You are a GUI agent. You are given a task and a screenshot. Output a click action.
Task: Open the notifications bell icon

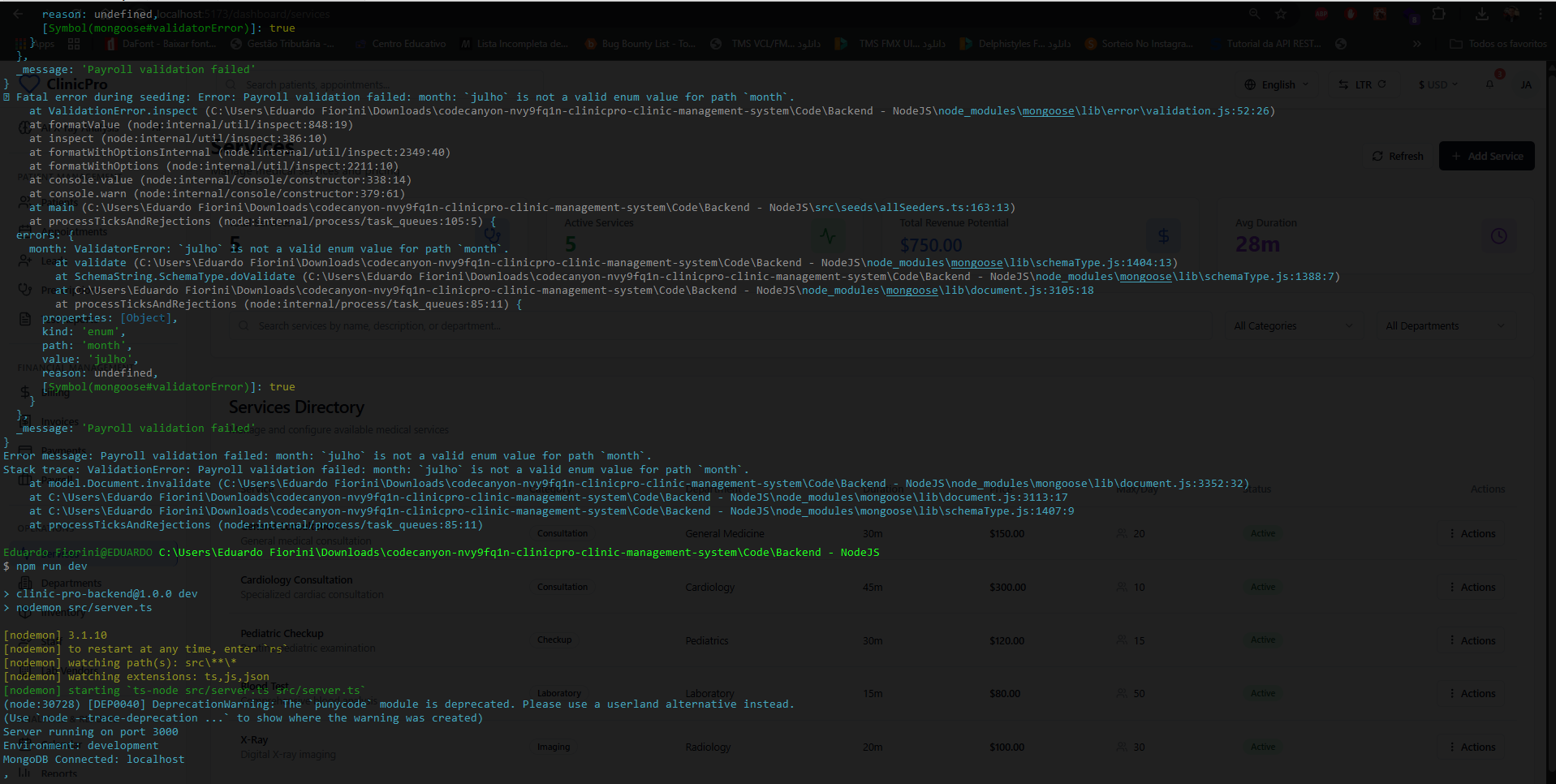1490,84
